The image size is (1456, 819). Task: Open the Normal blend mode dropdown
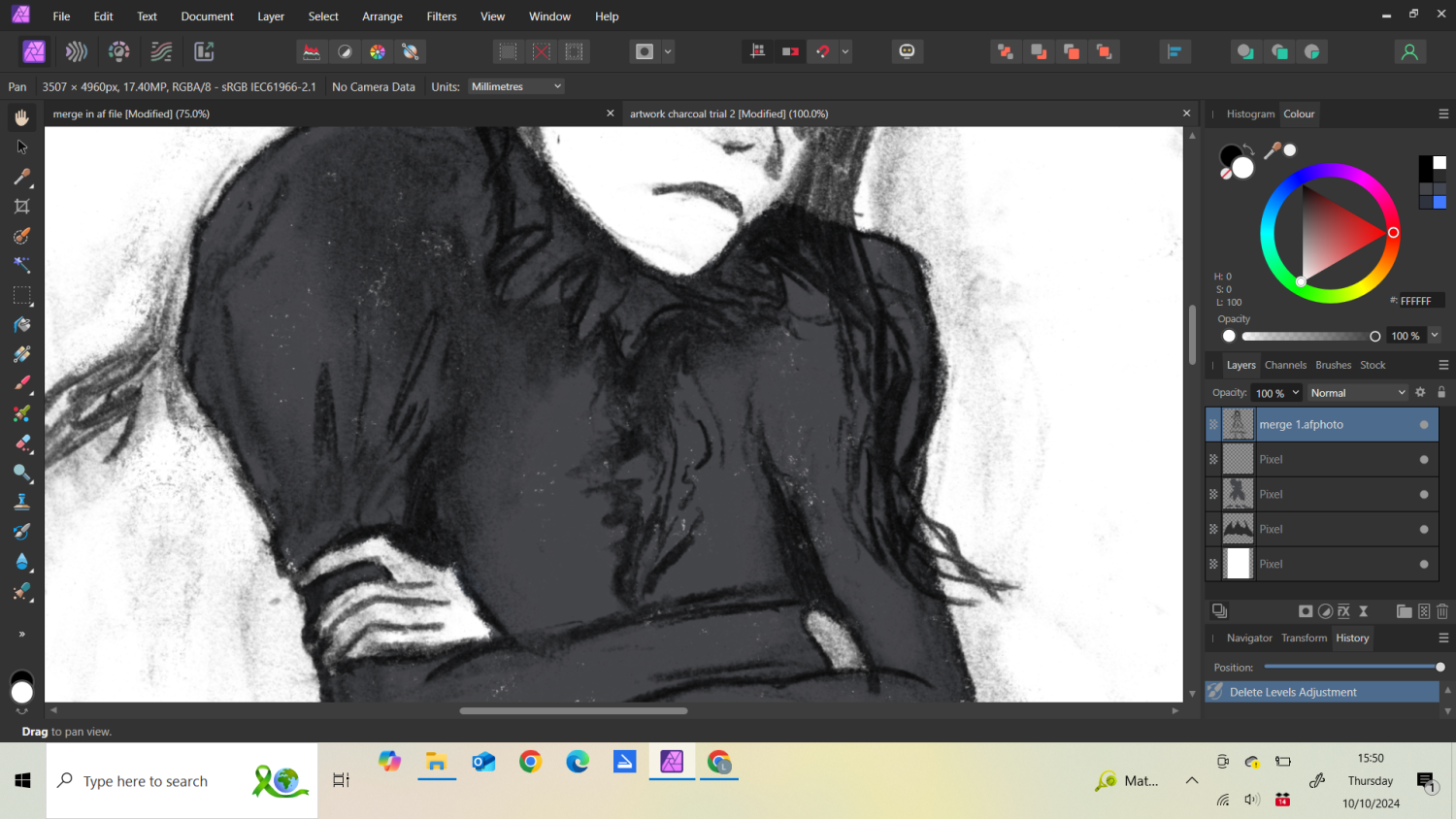coord(1357,393)
